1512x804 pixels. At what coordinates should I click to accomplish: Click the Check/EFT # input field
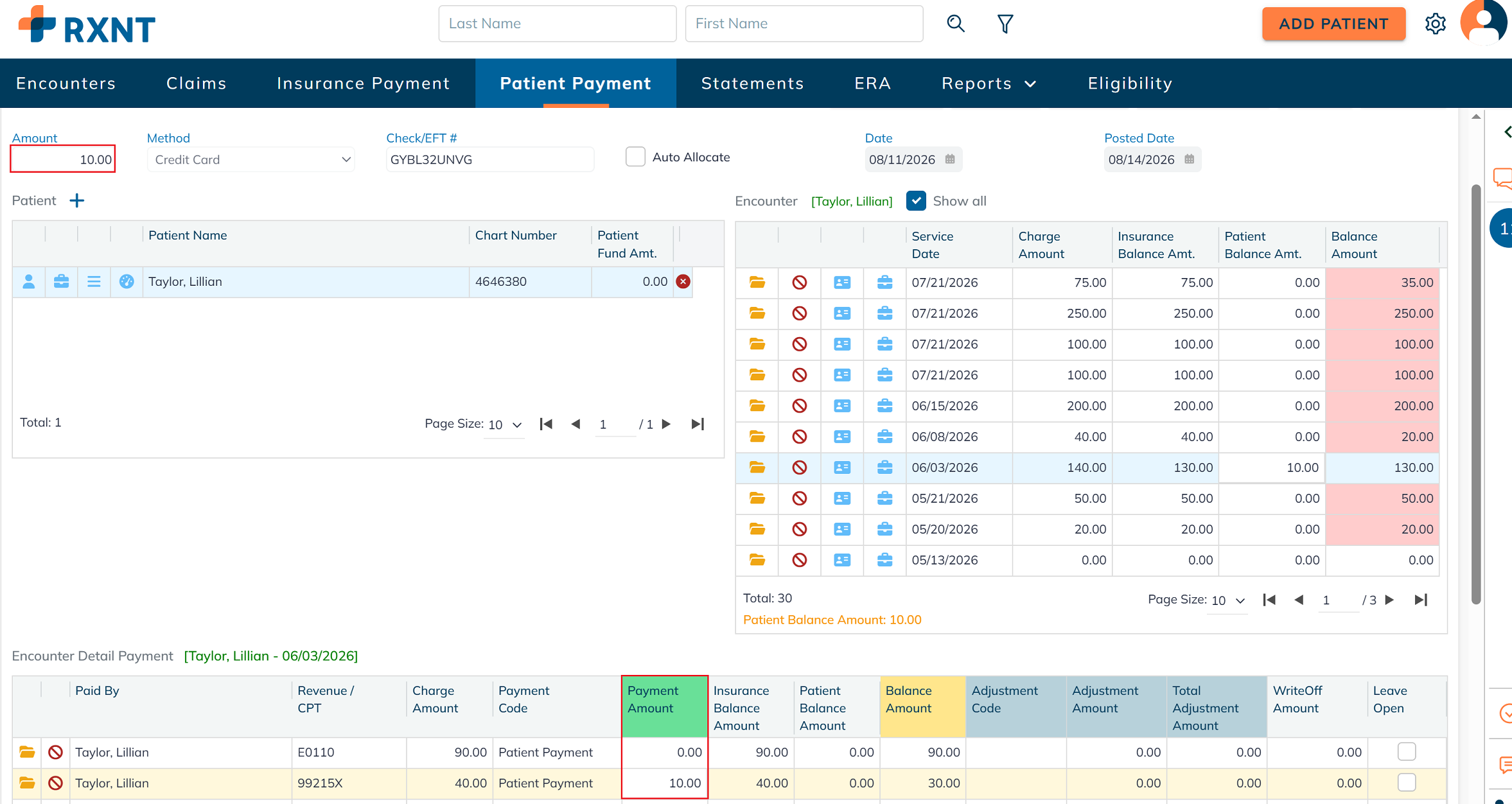(489, 159)
